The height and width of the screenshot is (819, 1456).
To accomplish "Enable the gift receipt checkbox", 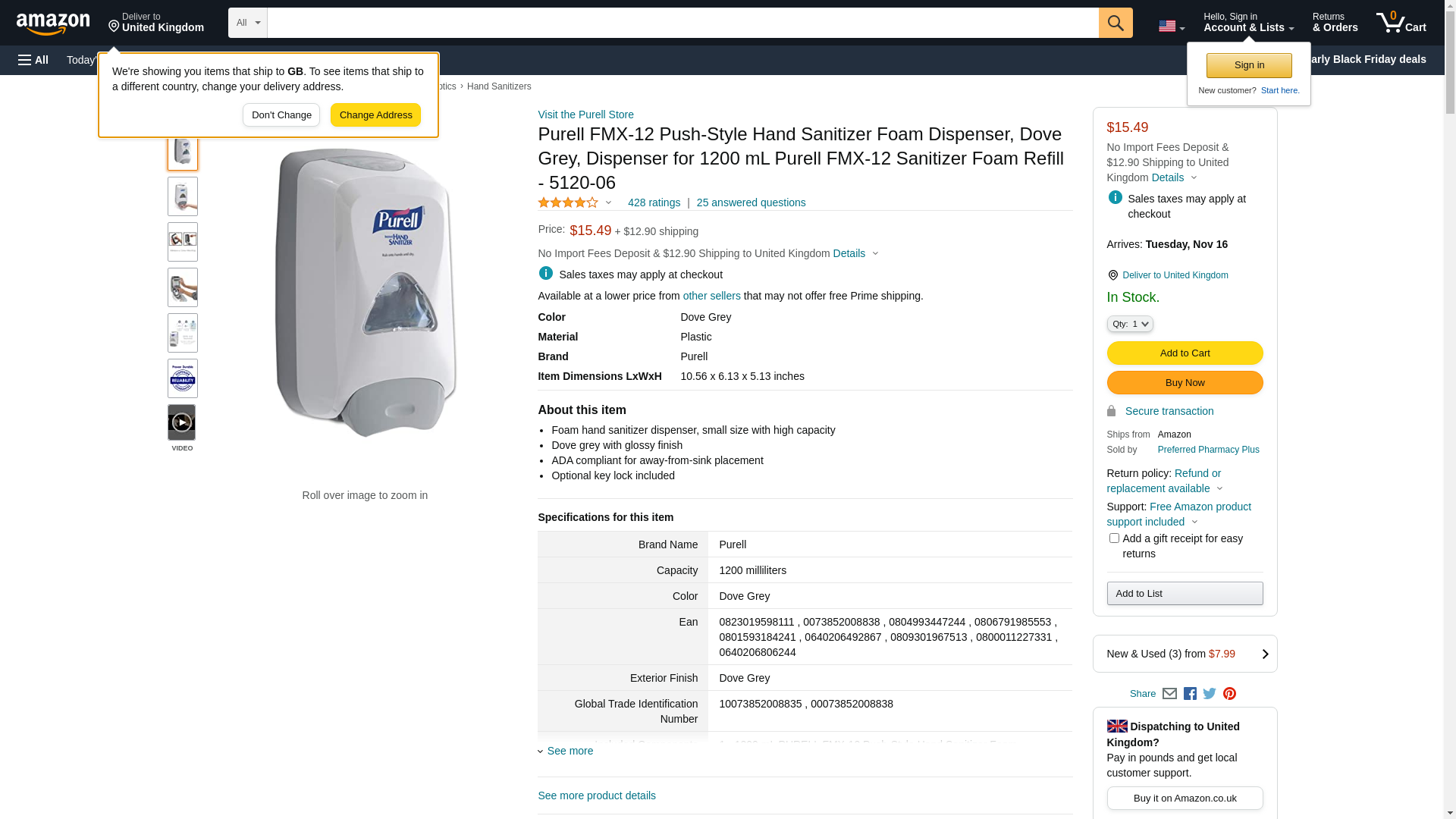I will coord(1114,538).
